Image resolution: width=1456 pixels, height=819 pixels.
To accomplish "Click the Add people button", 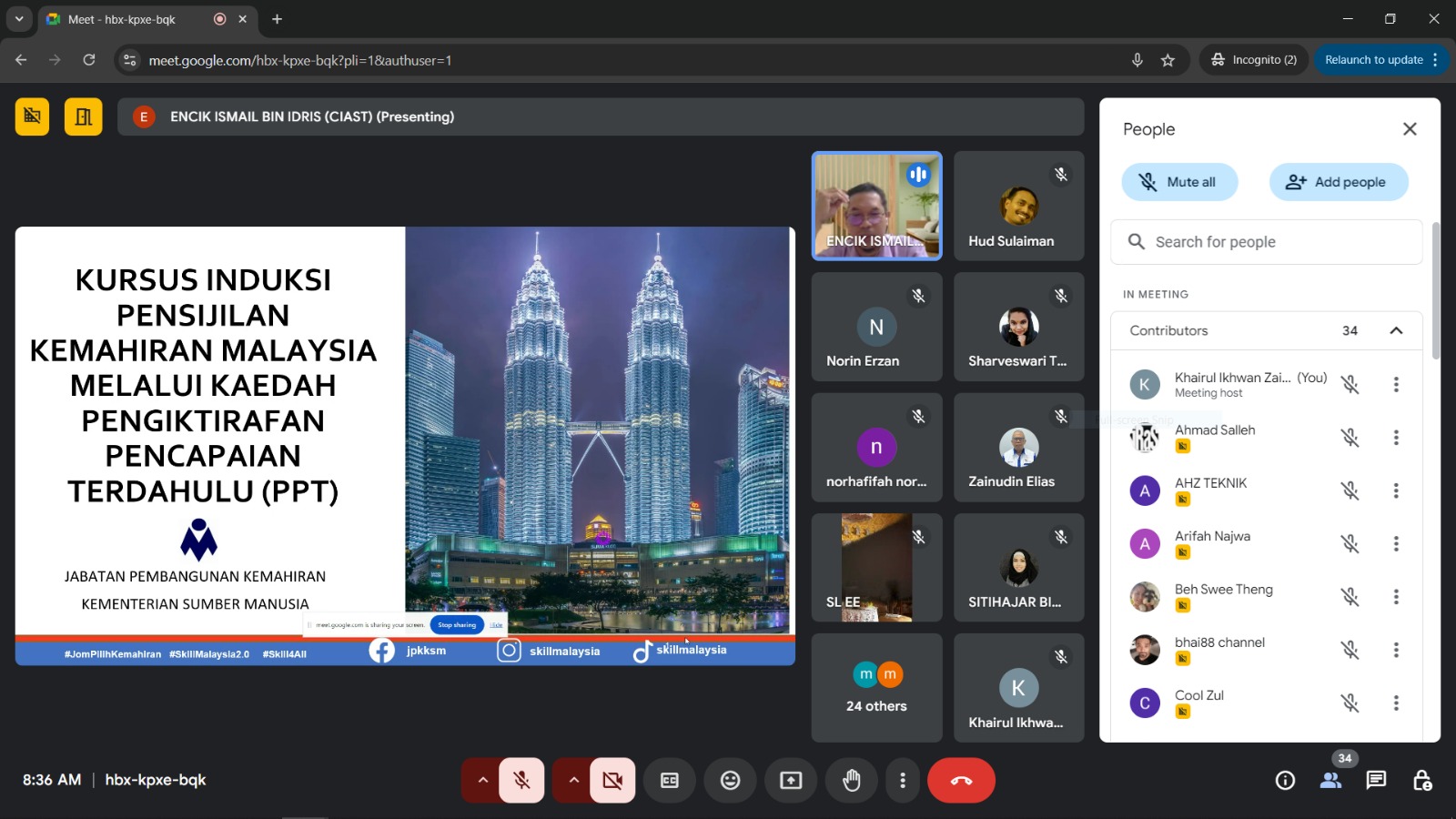I will tap(1338, 182).
